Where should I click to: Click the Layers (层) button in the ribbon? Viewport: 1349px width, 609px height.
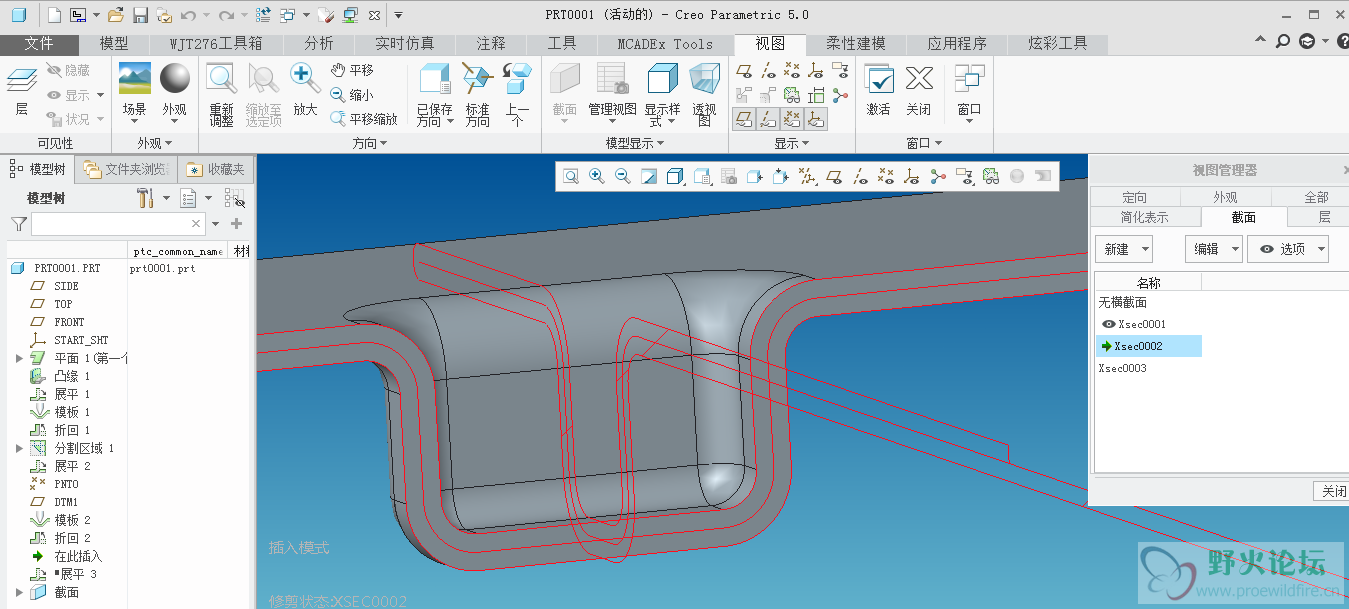click(22, 91)
